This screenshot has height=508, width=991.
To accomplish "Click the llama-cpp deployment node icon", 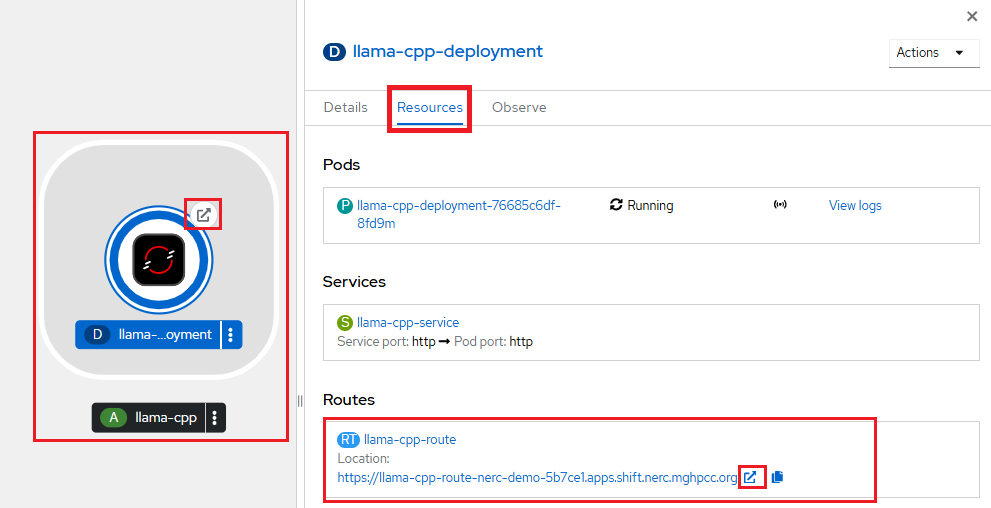I will click(x=159, y=261).
